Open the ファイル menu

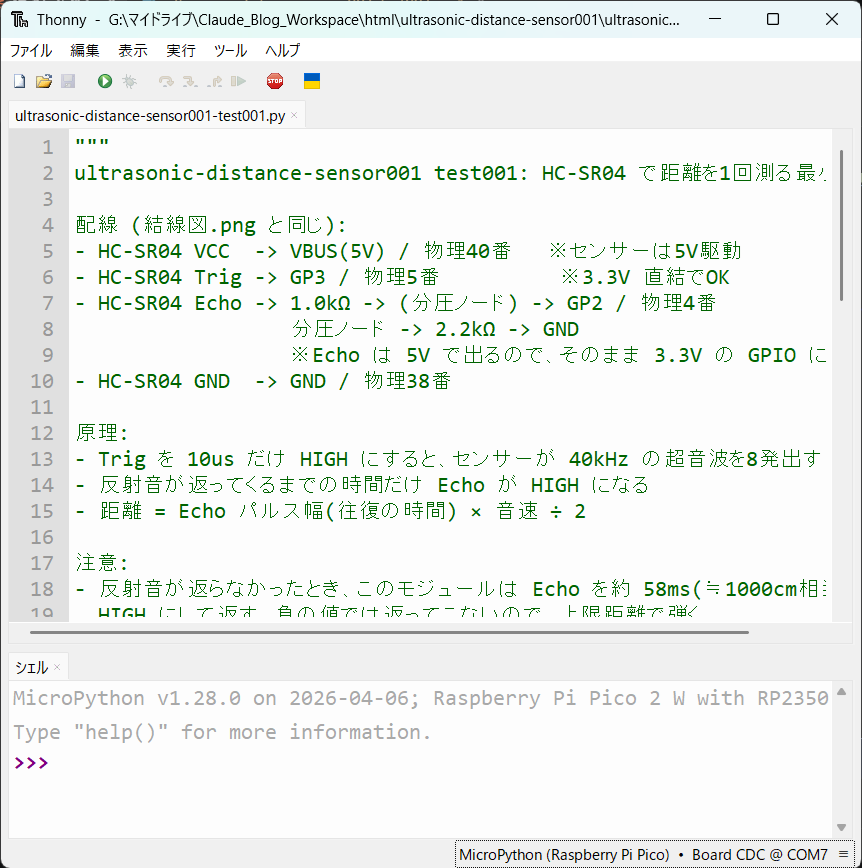tap(31, 50)
